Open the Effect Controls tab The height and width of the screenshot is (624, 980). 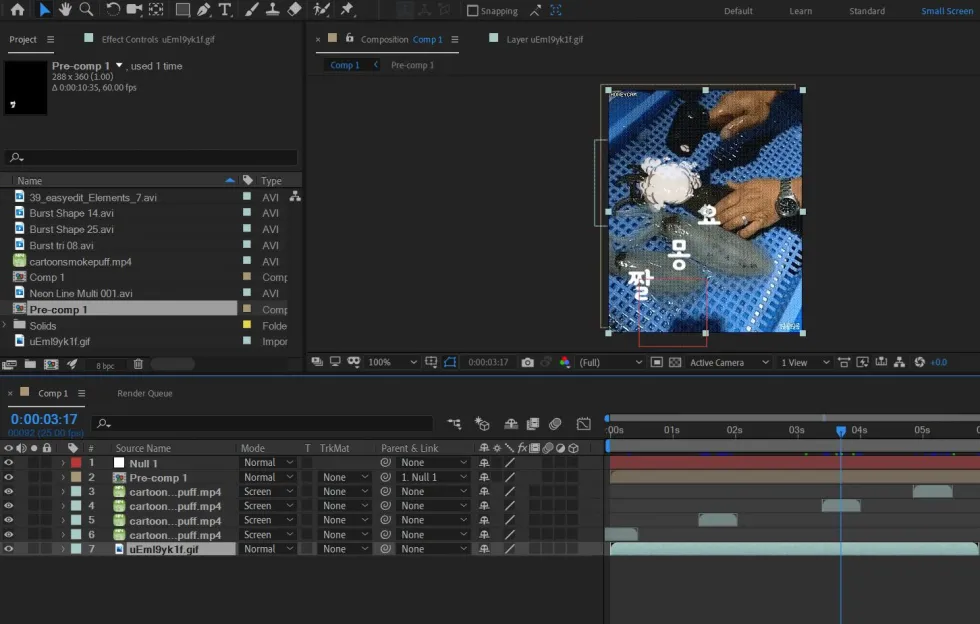tap(158, 39)
